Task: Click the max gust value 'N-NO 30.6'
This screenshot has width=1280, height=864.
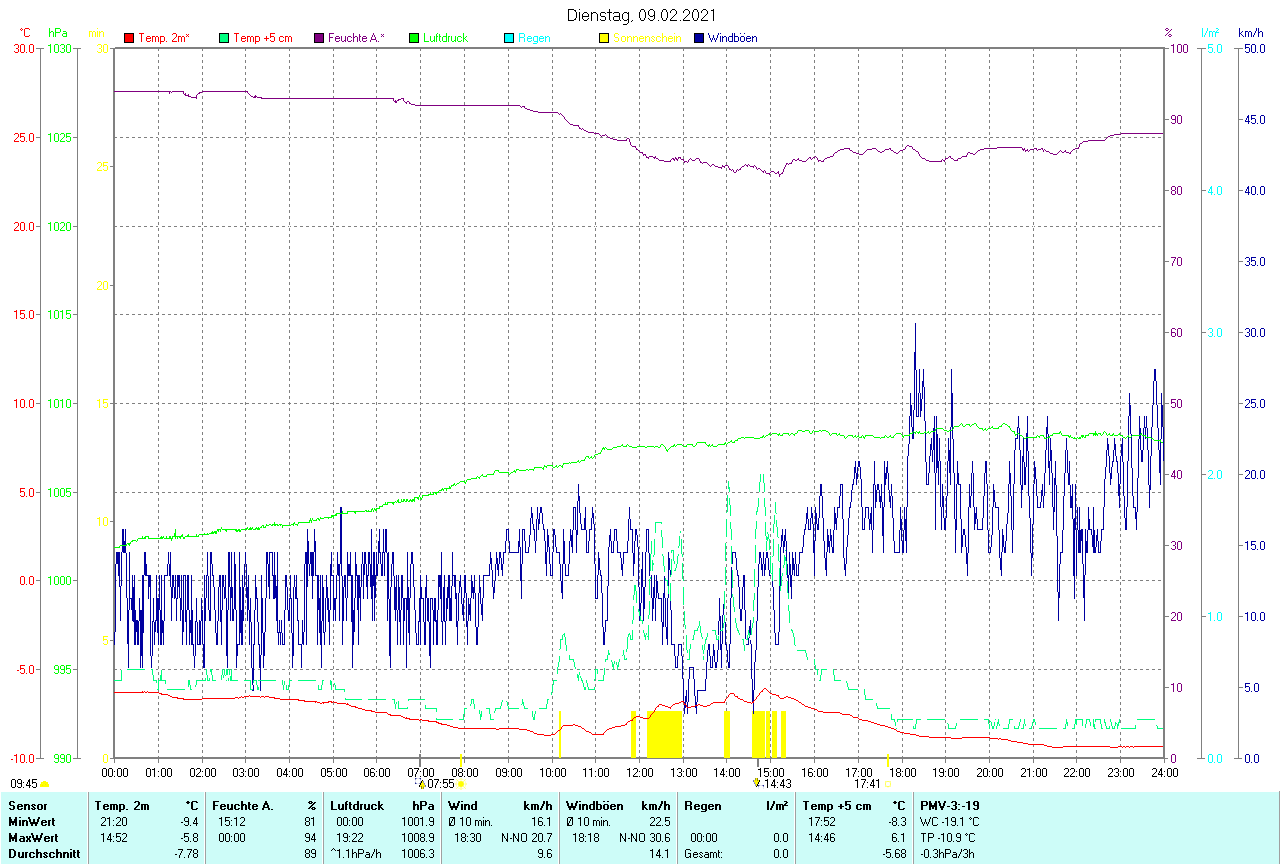Action: tap(644, 837)
